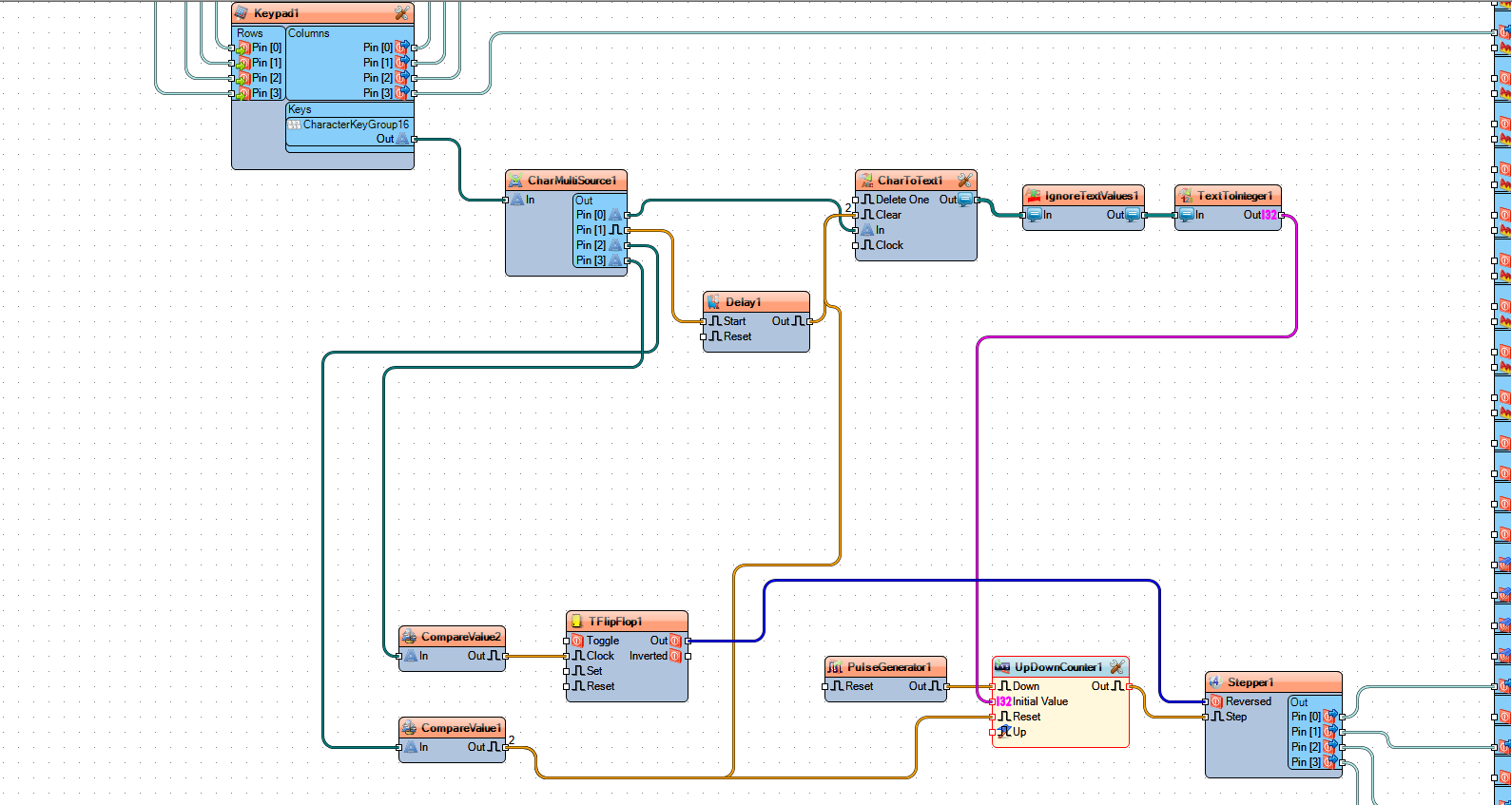
Task: Open CharToText1 wrench settings icon
Action: pyautogui.click(x=964, y=181)
